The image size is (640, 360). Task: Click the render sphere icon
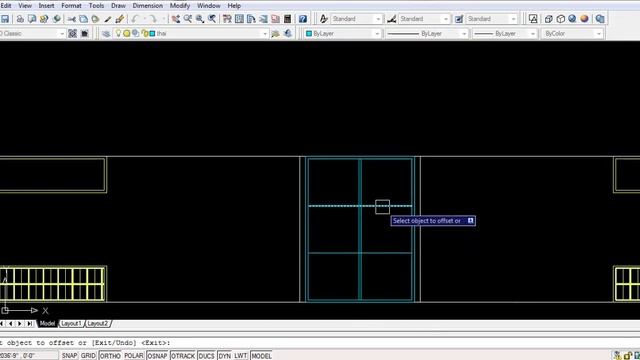[584, 19]
